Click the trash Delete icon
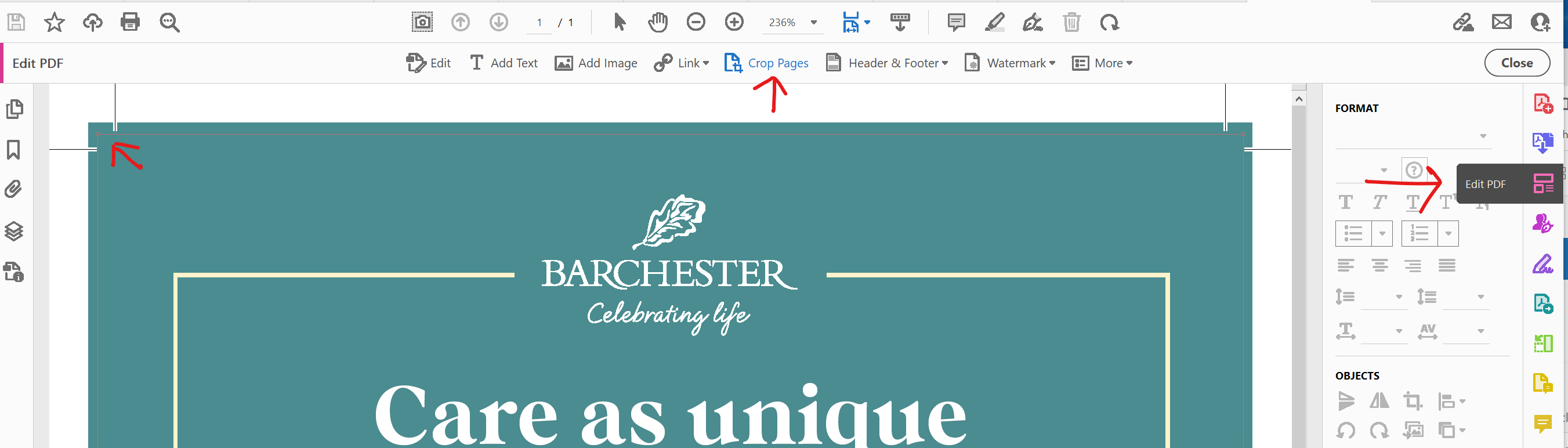Image resolution: width=1568 pixels, height=448 pixels. click(x=1071, y=23)
